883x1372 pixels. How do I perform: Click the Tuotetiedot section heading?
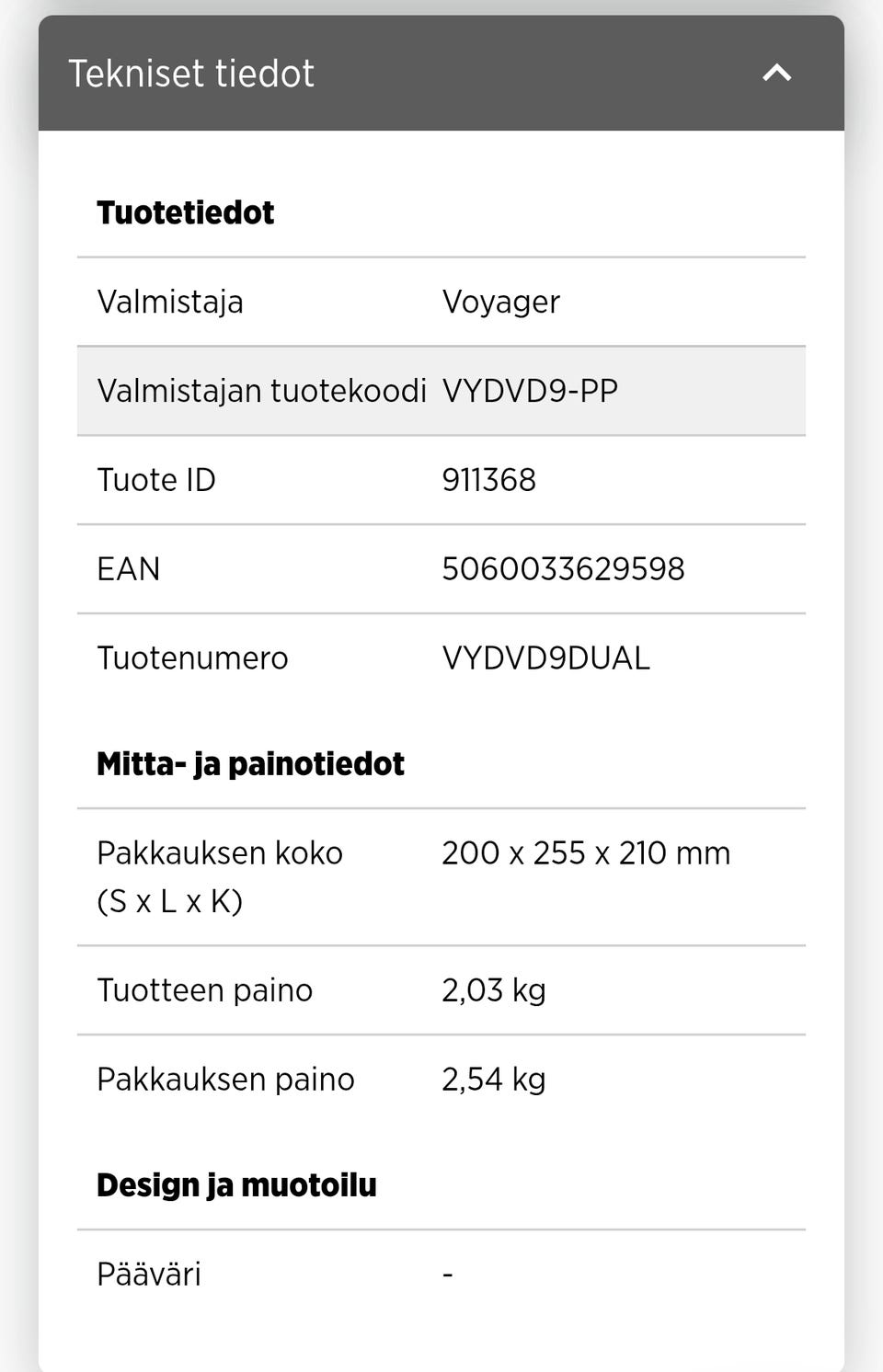click(185, 212)
